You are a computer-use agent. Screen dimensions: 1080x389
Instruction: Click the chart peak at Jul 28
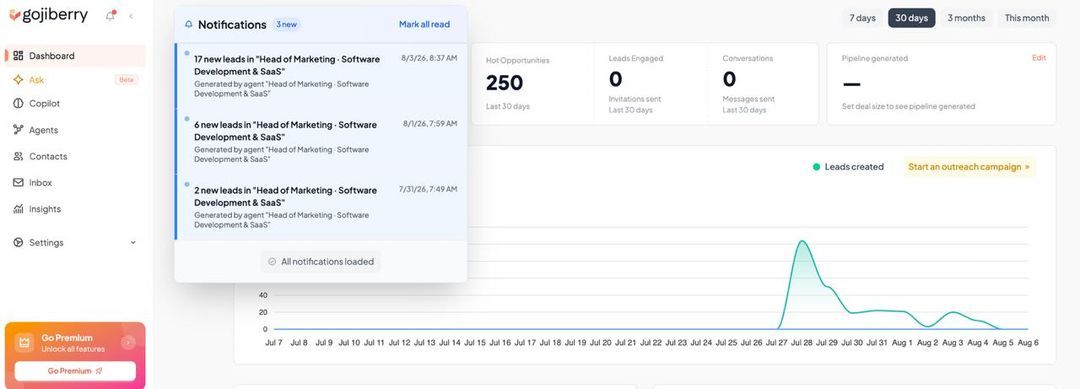tap(802, 241)
